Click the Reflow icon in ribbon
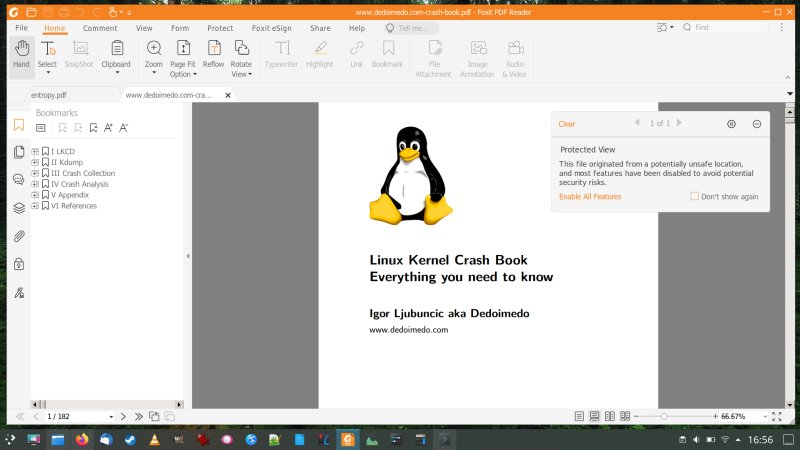The image size is (800, 450). (213, 54)
